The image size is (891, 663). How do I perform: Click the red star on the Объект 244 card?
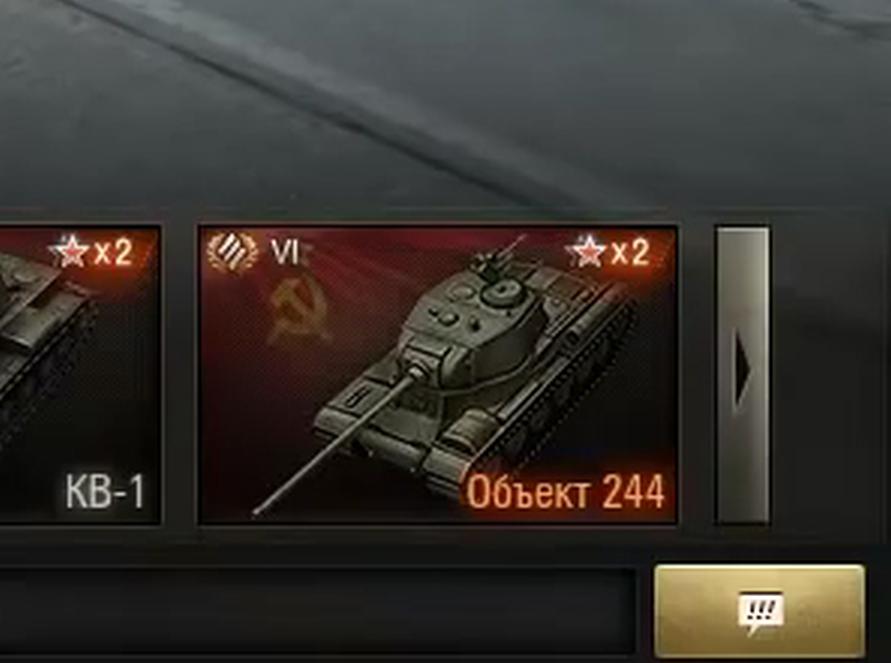(588, 251)
